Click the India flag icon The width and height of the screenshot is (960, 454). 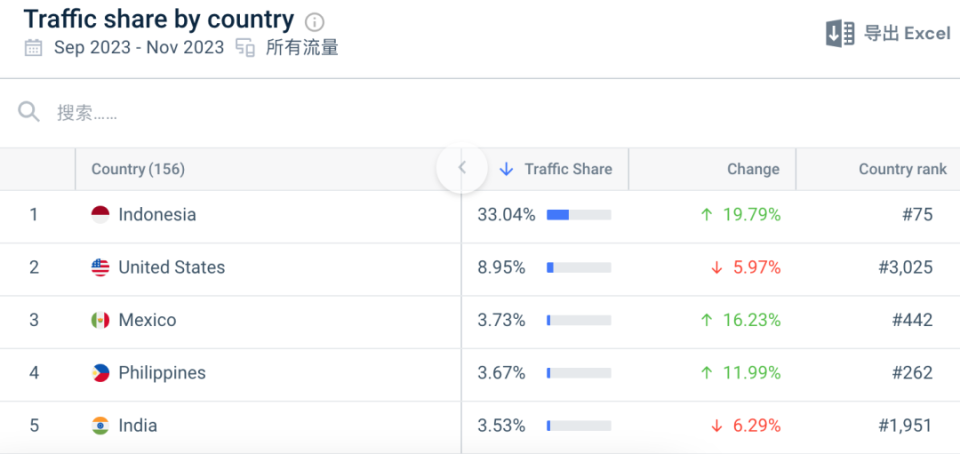100,425
